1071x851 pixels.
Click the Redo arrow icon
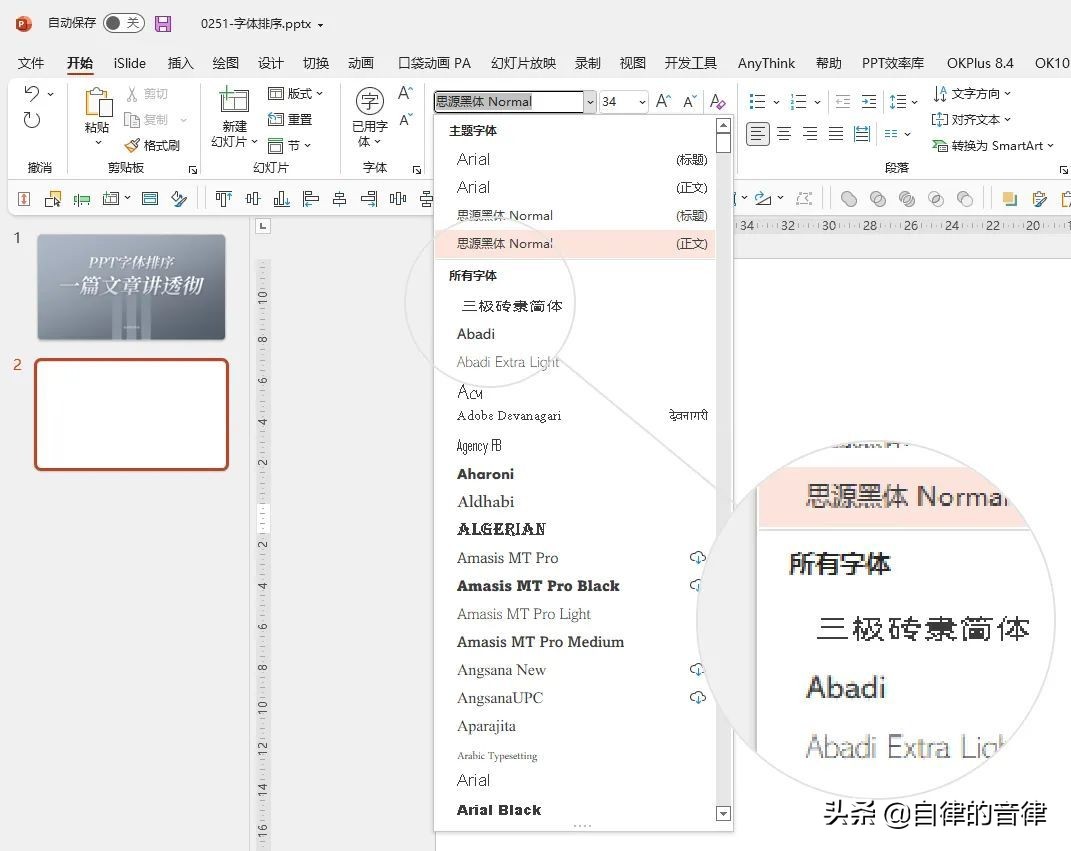click(31, 120)
